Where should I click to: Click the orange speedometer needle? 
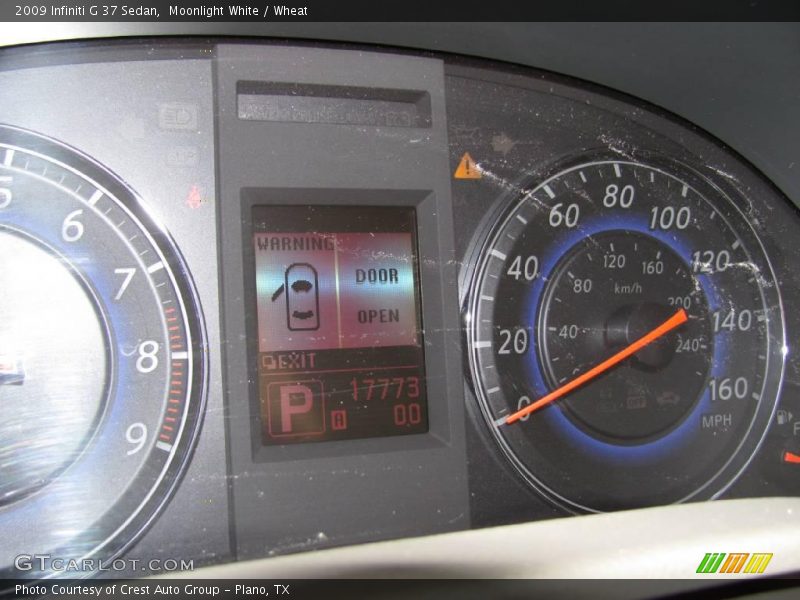pos(597,366)
